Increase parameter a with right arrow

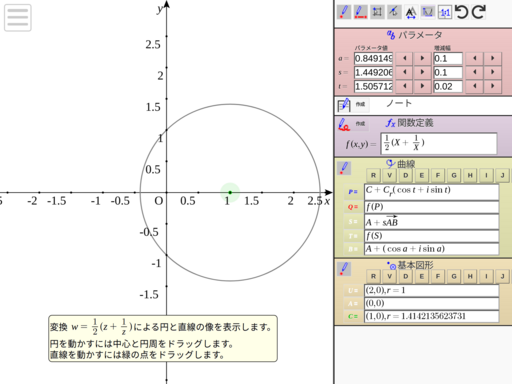click(x=422, y=58)
